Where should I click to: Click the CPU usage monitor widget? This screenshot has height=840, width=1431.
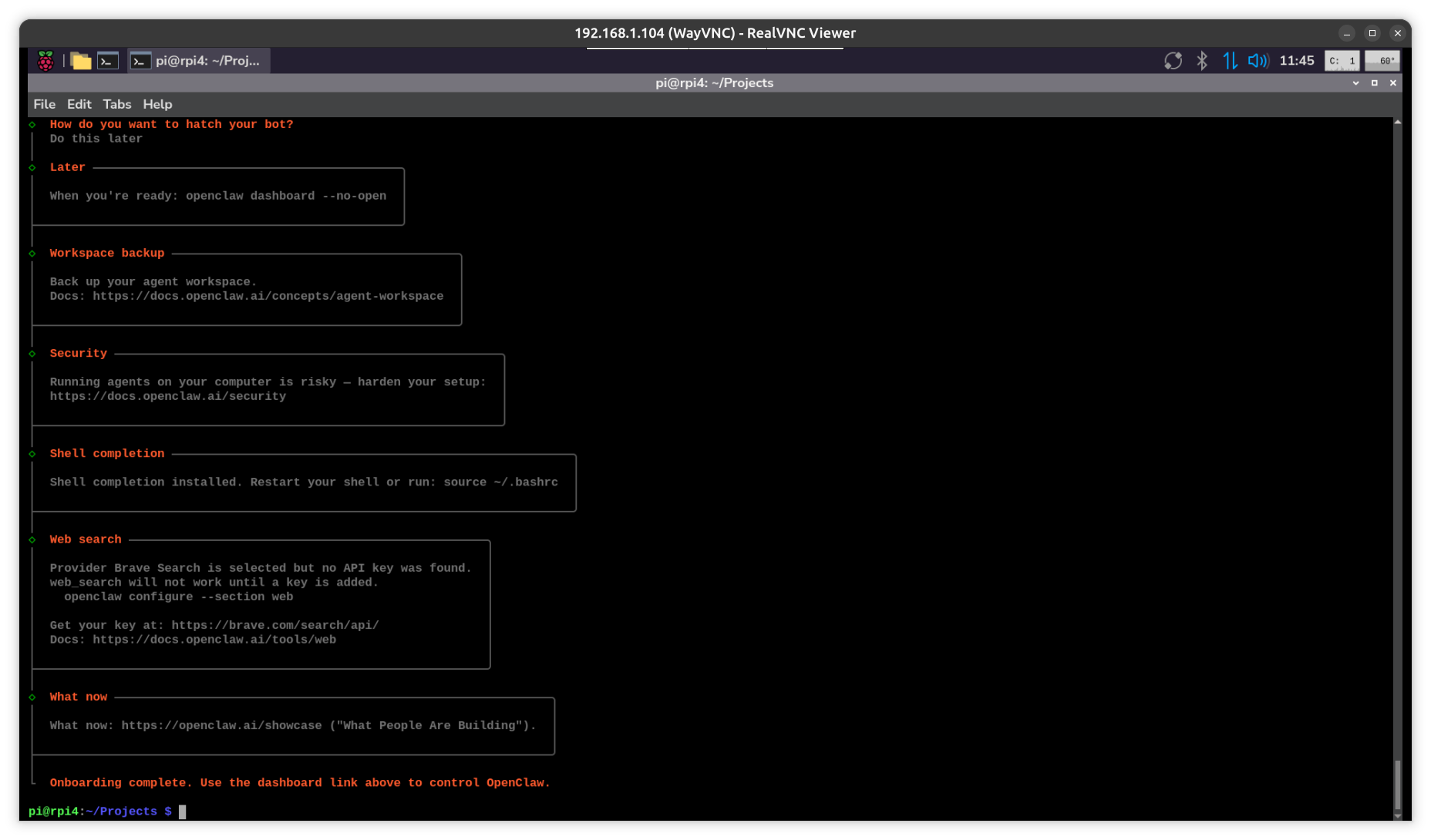point(1342,61)
